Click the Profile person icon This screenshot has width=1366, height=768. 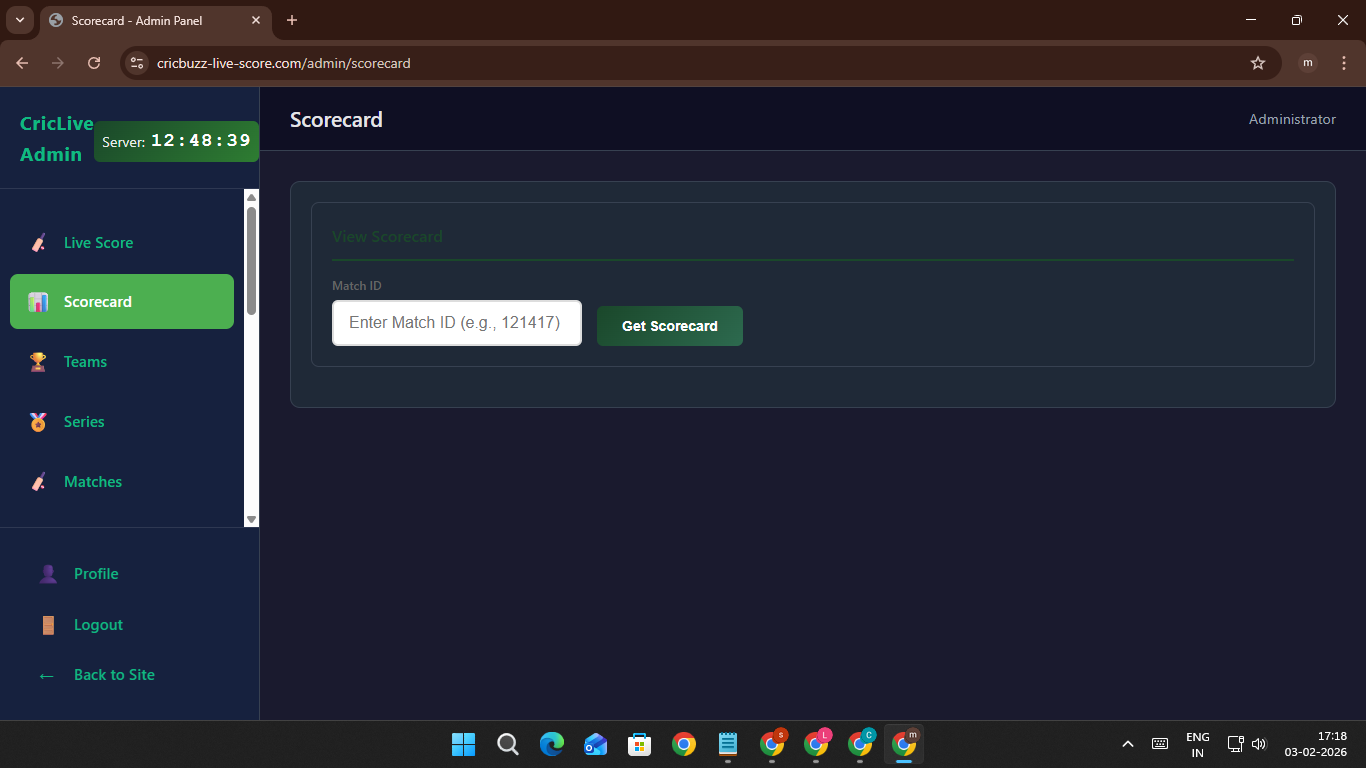click(x=48, y=574)
